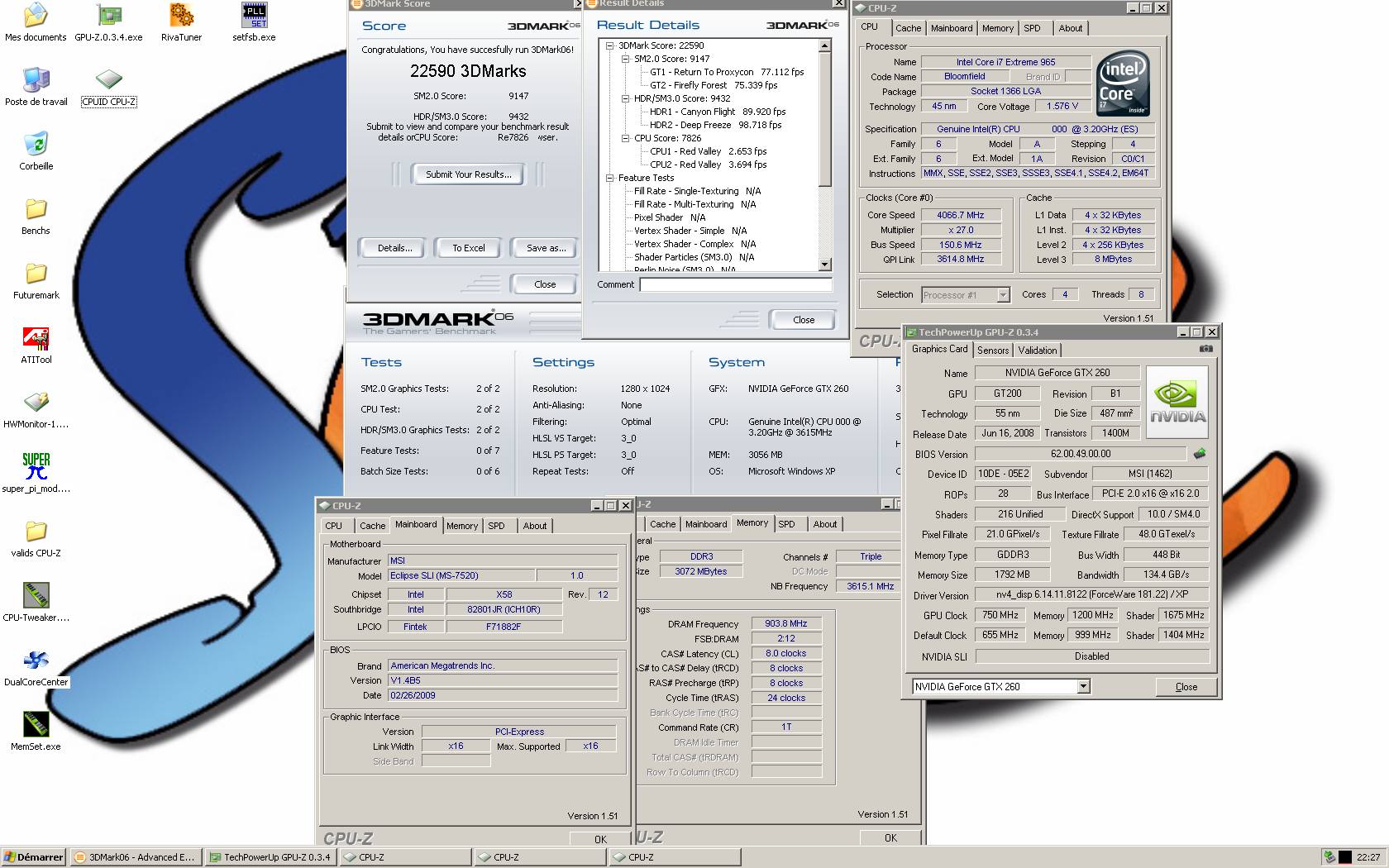Click Submit Your Results button
The height and width of the screenshot is (868, 1389).
click(469, 174)
